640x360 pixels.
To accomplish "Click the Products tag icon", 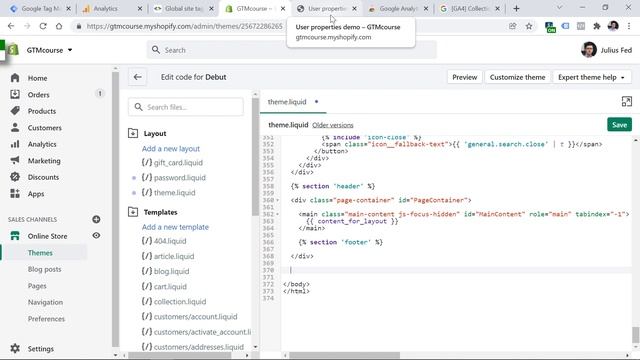I will click(15, 111).
